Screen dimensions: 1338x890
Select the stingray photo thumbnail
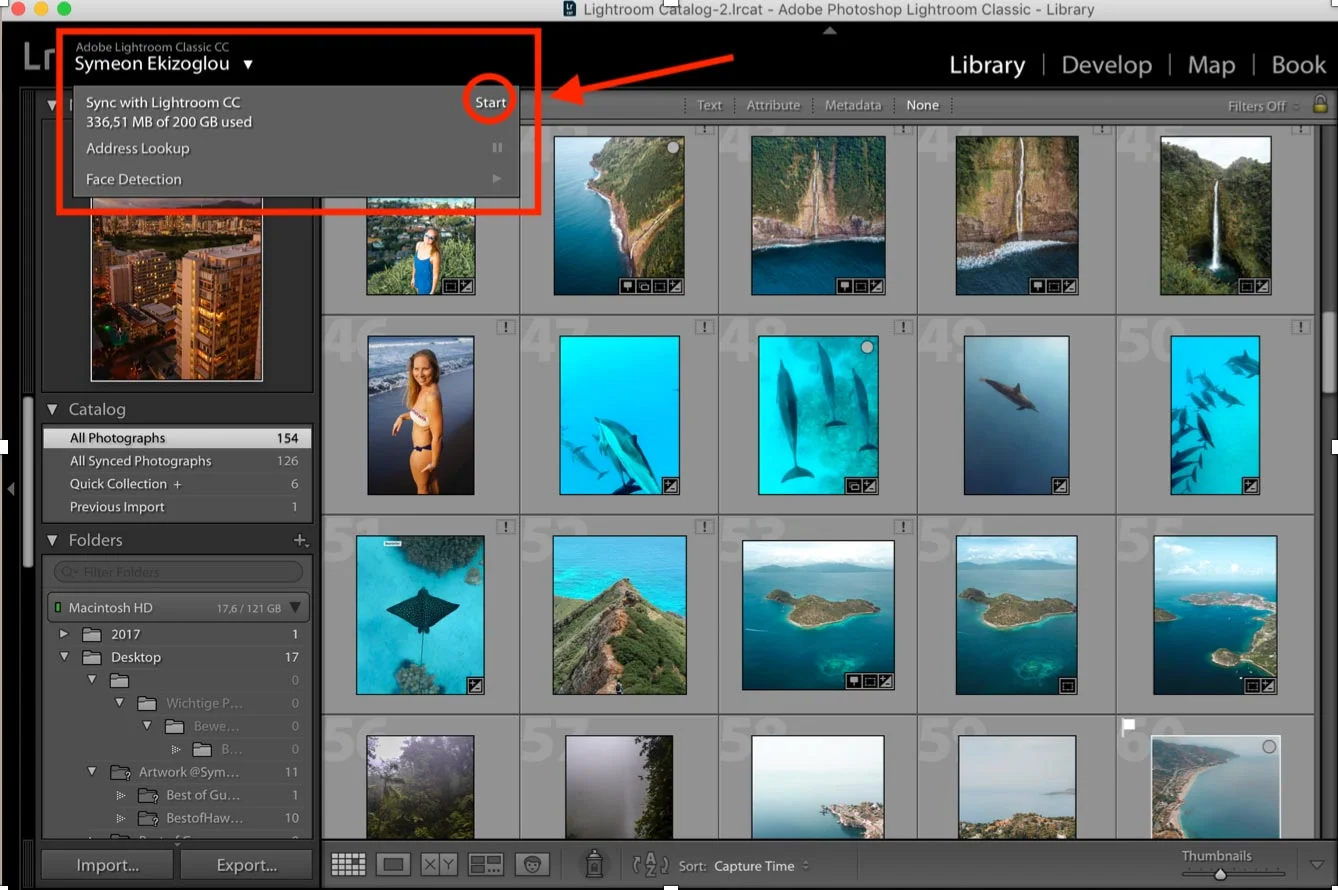point(420,615)
